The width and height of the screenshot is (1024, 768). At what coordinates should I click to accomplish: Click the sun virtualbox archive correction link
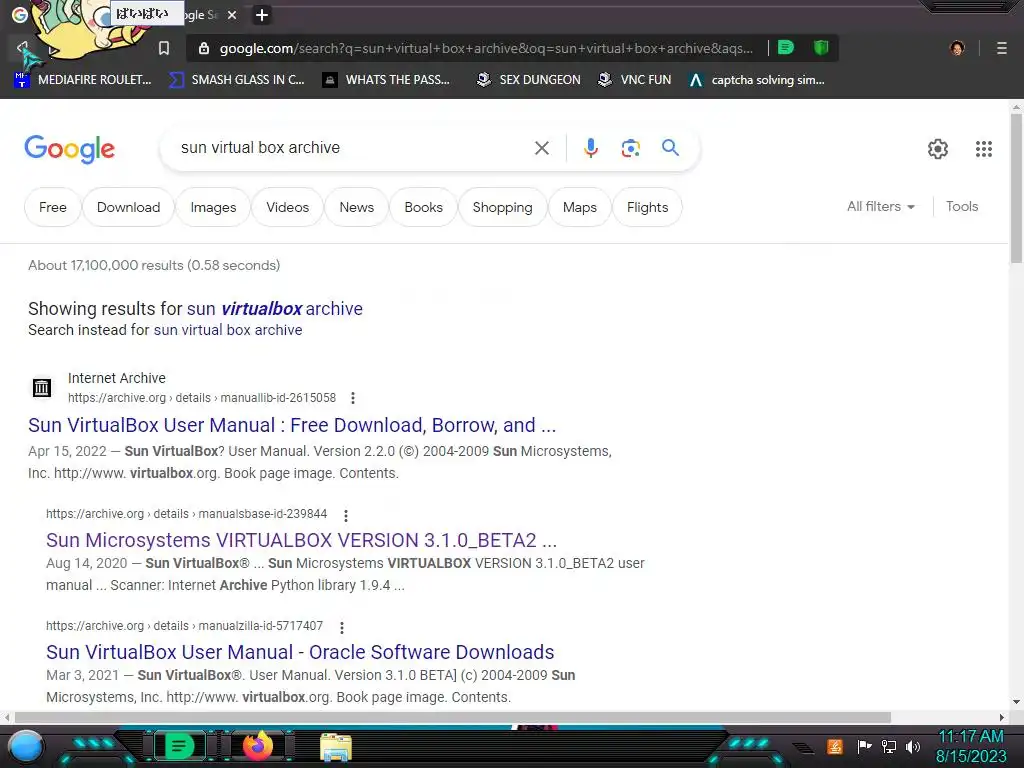pyautogui.click(x=274, y=309)
